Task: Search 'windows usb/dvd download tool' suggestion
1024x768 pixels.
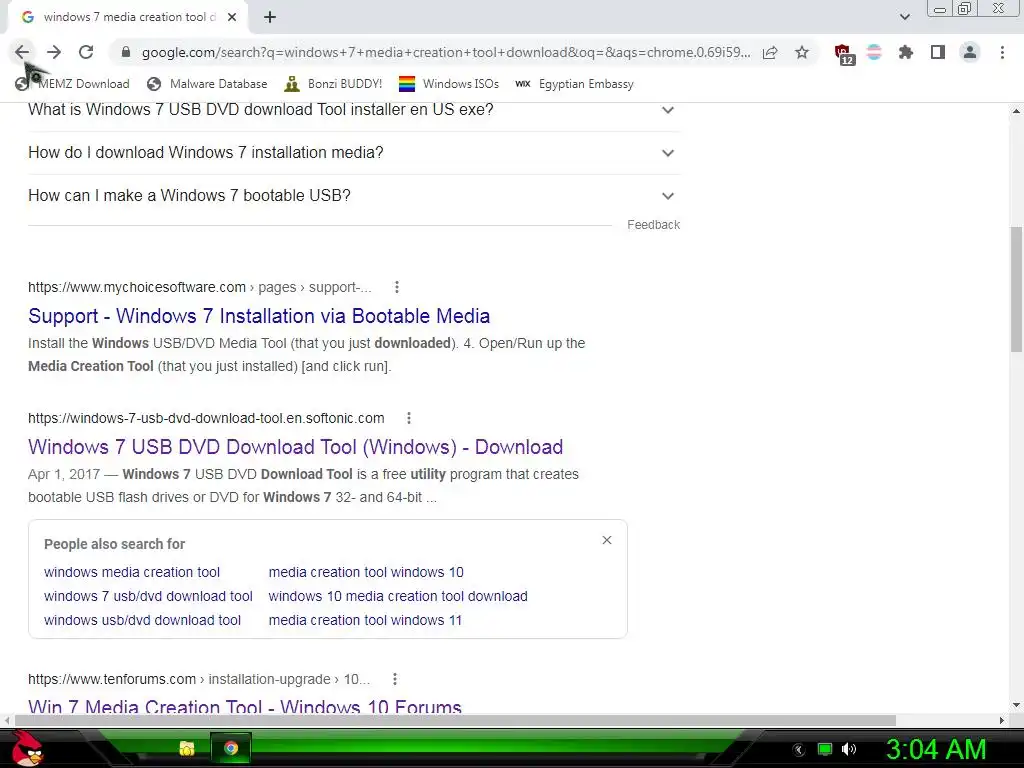Action: coord(142,620)
